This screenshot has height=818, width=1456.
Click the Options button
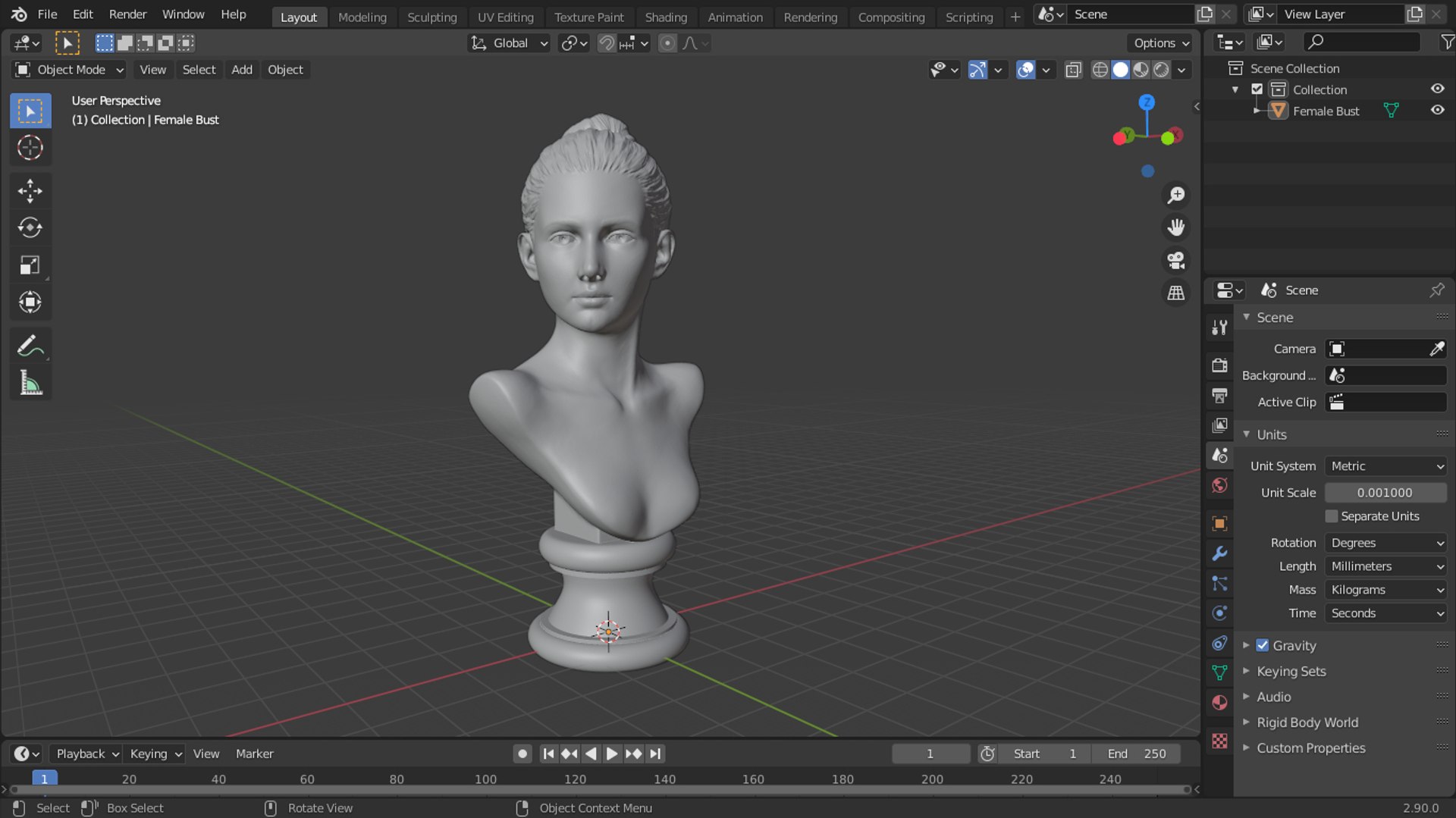click(1160, 43)
